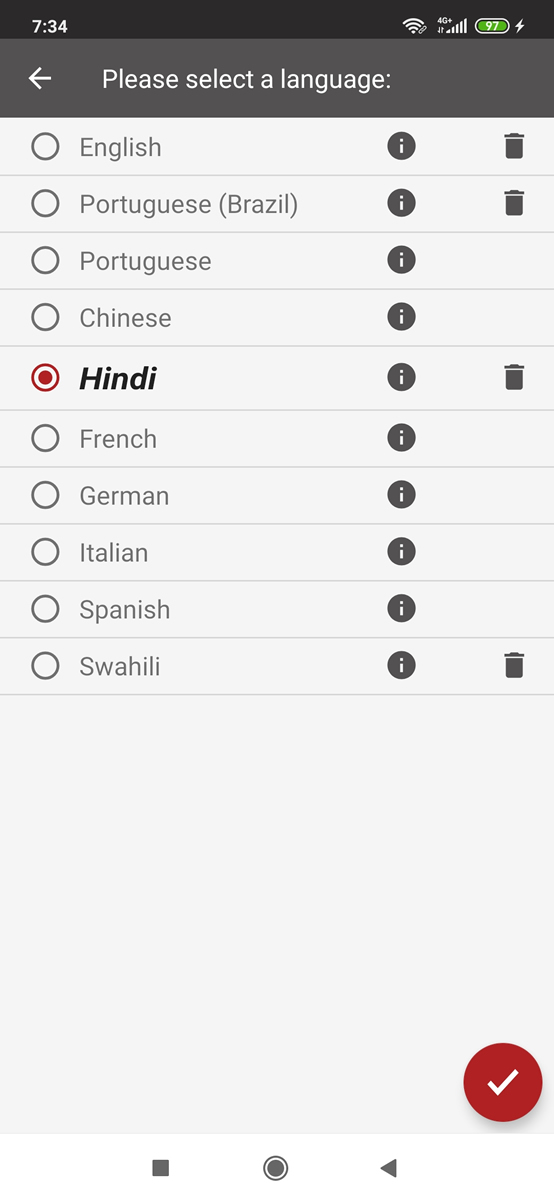Select Italian as language
The width and height of the screenshot is (554, 1200).
click(45, 552)
